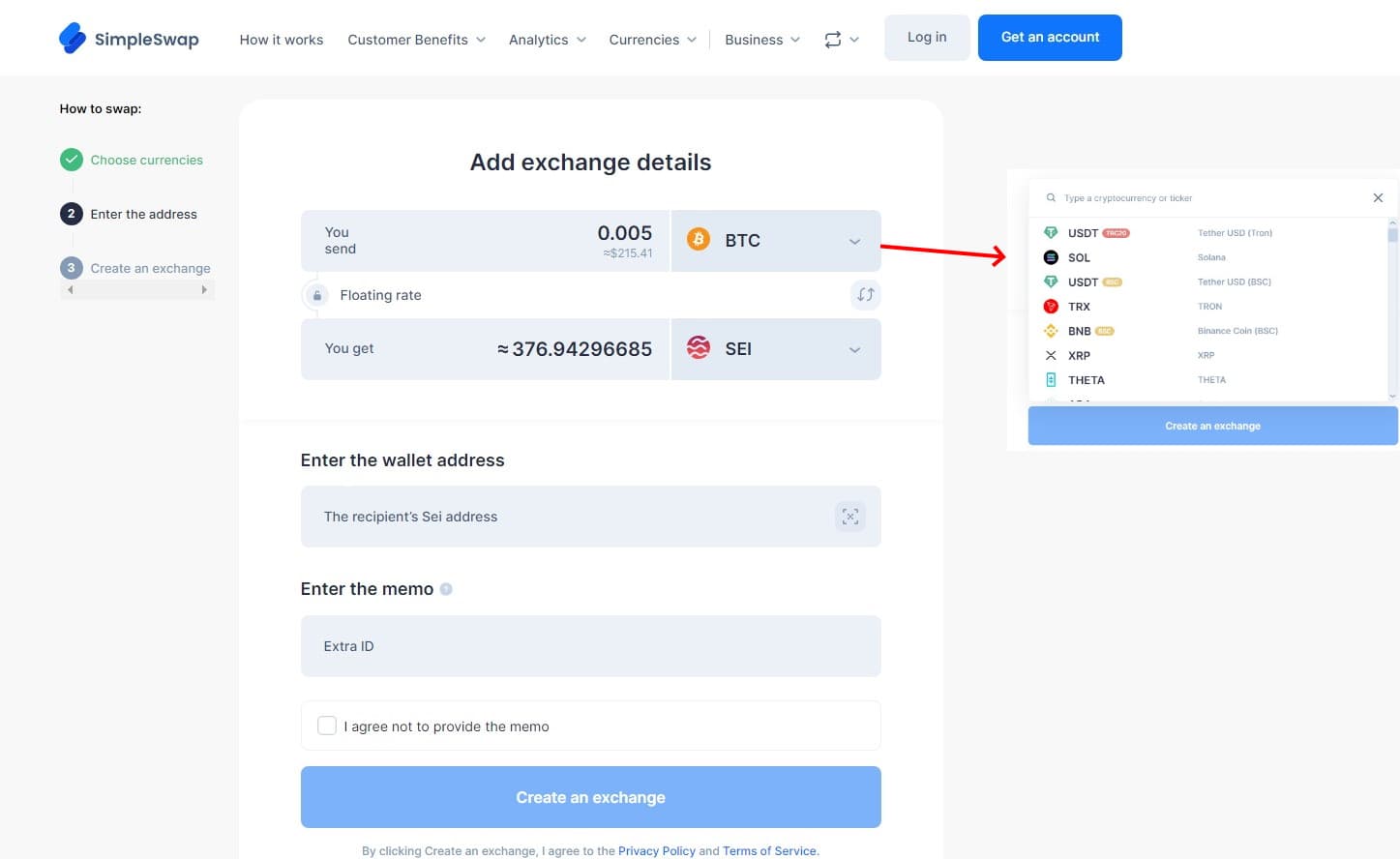Close the currency search panel
Viewport: 1400px width, 859px height.
[1378, 197]
